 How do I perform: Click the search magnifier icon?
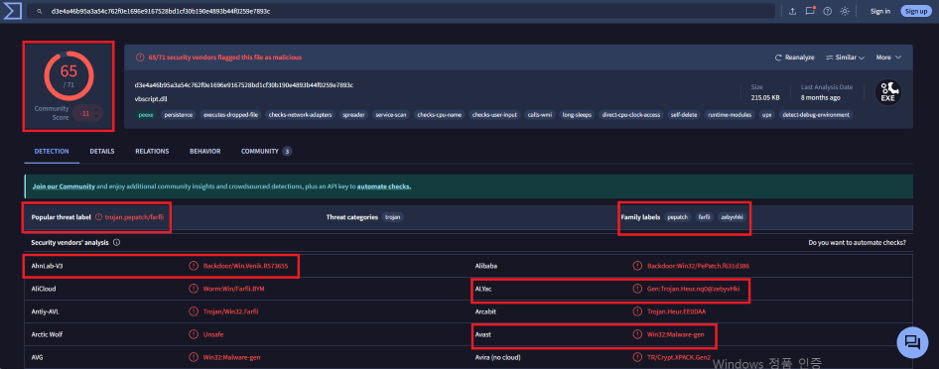click(x=39, y=11)
